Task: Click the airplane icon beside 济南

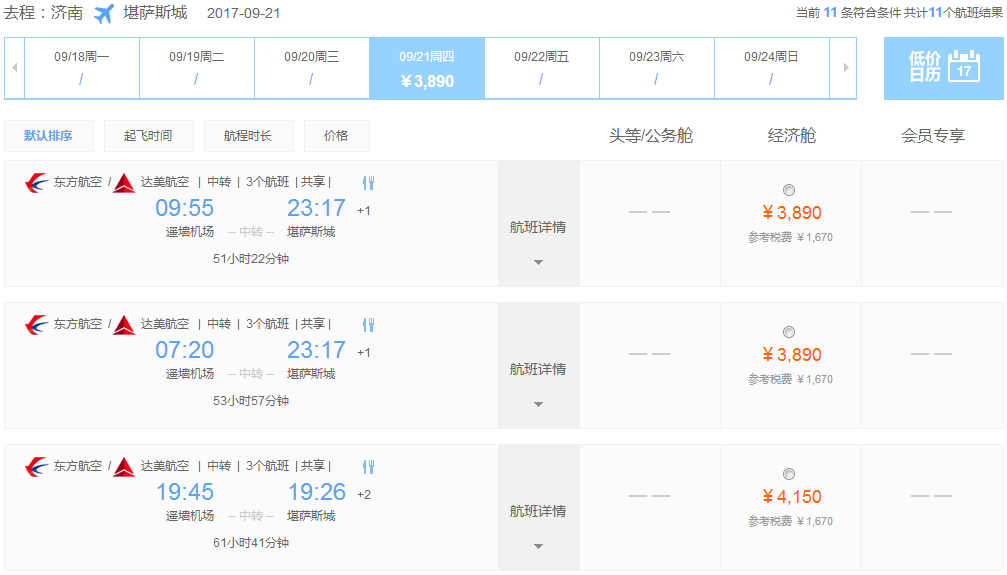Action: (104, 14)
